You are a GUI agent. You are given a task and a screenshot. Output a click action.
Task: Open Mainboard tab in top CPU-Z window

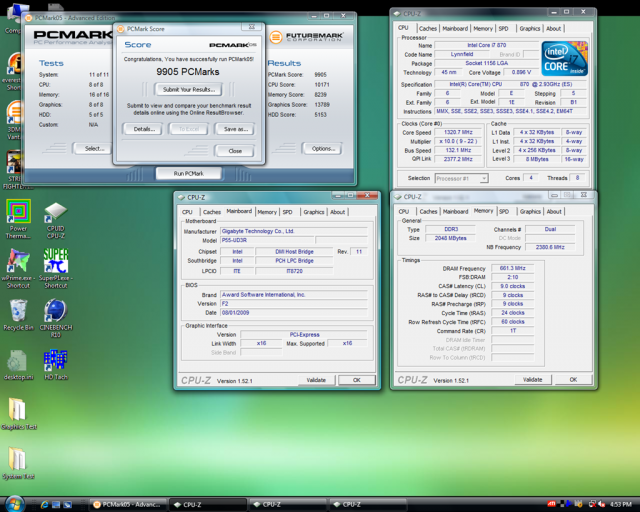pyautogui.click(x=455, y=29)
